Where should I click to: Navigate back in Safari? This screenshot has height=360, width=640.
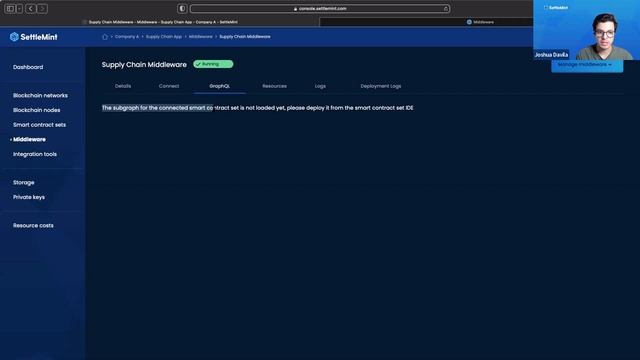click(31, 9)
